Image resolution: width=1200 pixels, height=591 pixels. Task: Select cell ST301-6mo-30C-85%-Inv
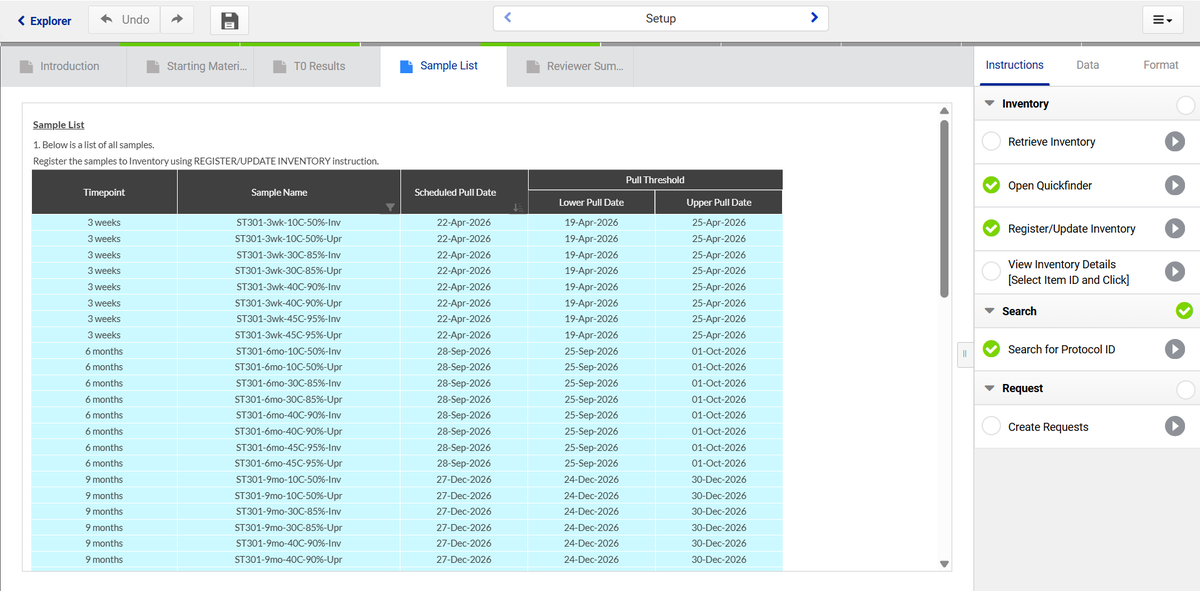tap(288, 383)
